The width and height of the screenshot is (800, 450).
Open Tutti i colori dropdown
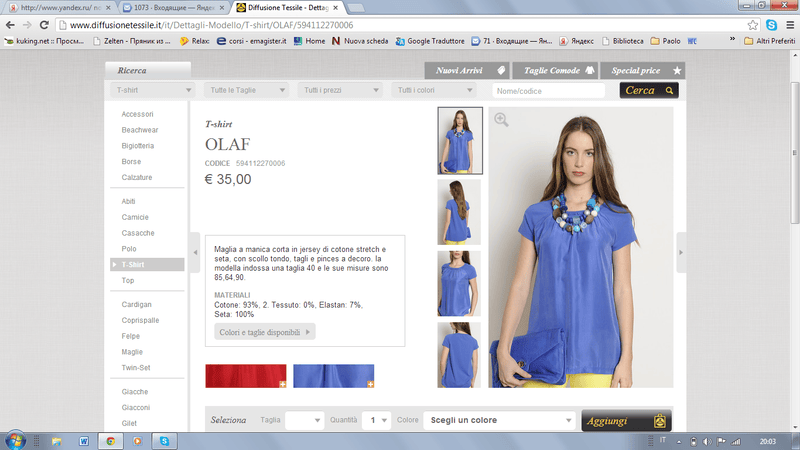434,90
